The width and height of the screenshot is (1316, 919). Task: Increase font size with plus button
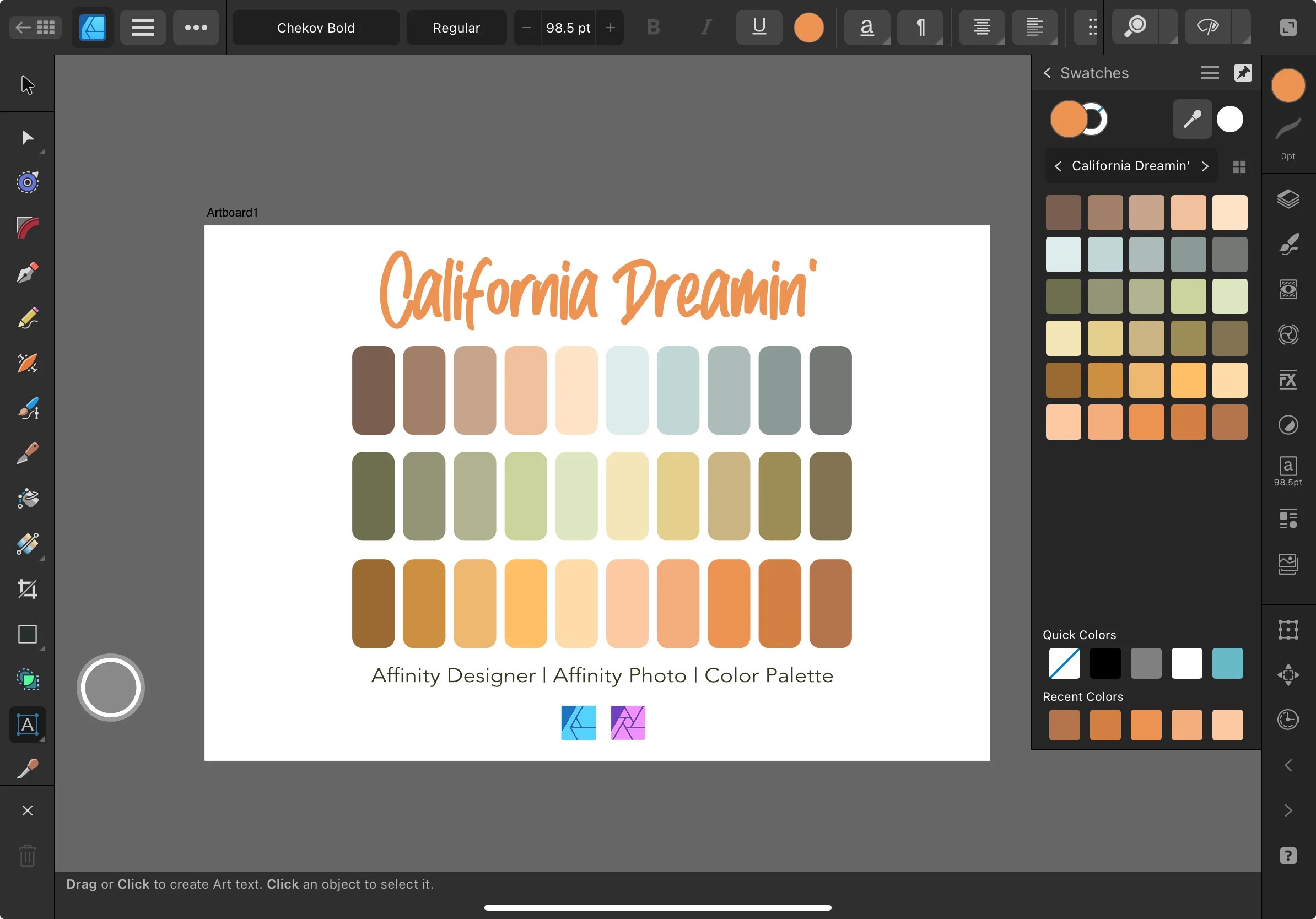coord(611,27)
